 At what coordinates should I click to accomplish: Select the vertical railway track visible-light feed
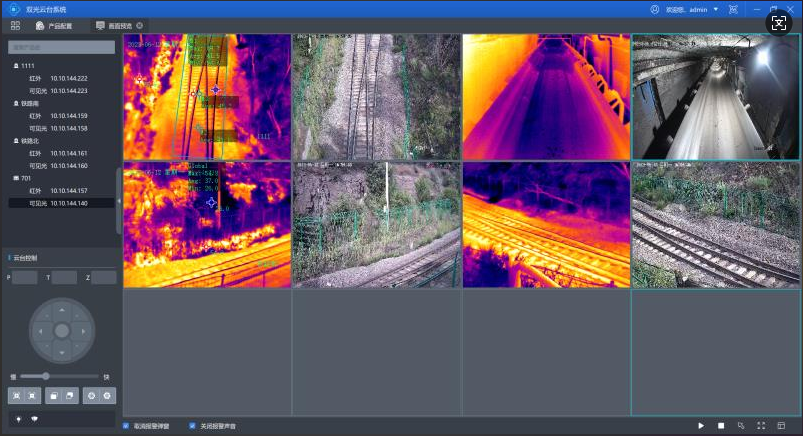click(376, 97)
